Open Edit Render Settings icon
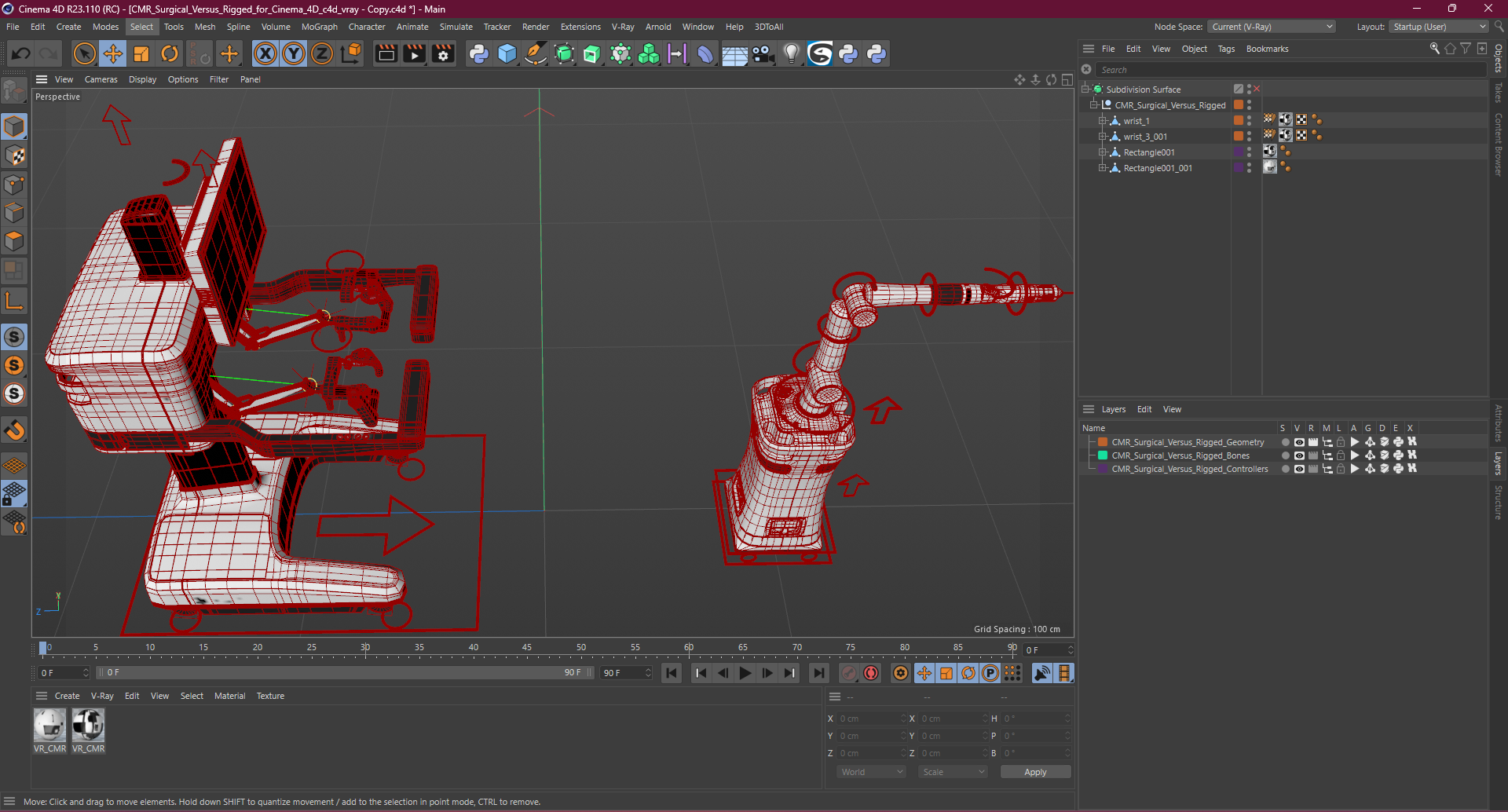Image resolution: width=1508 pixels, height=812 pixels. tap(444, 53)
